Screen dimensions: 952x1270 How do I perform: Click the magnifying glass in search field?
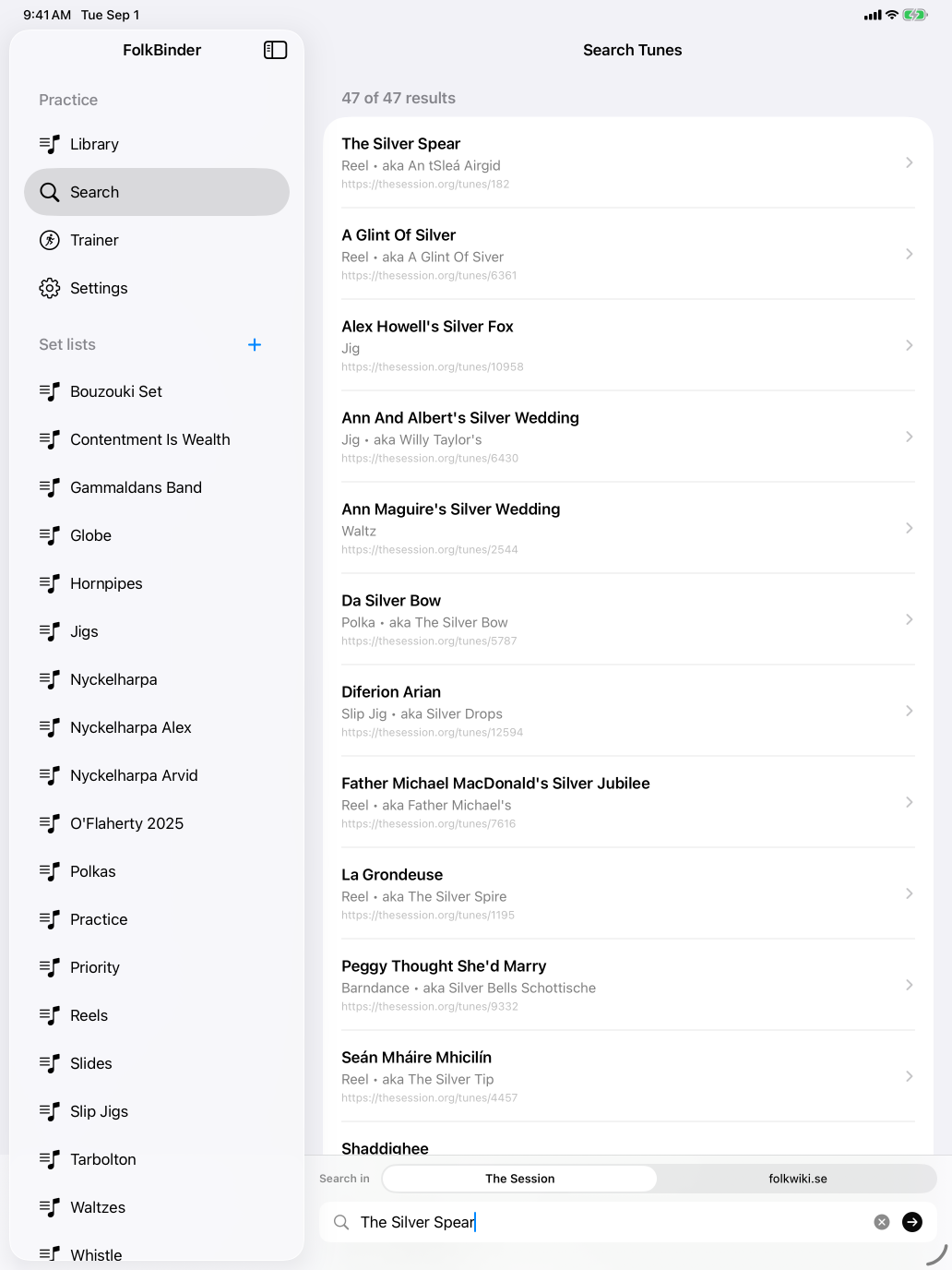(341, 1222)
